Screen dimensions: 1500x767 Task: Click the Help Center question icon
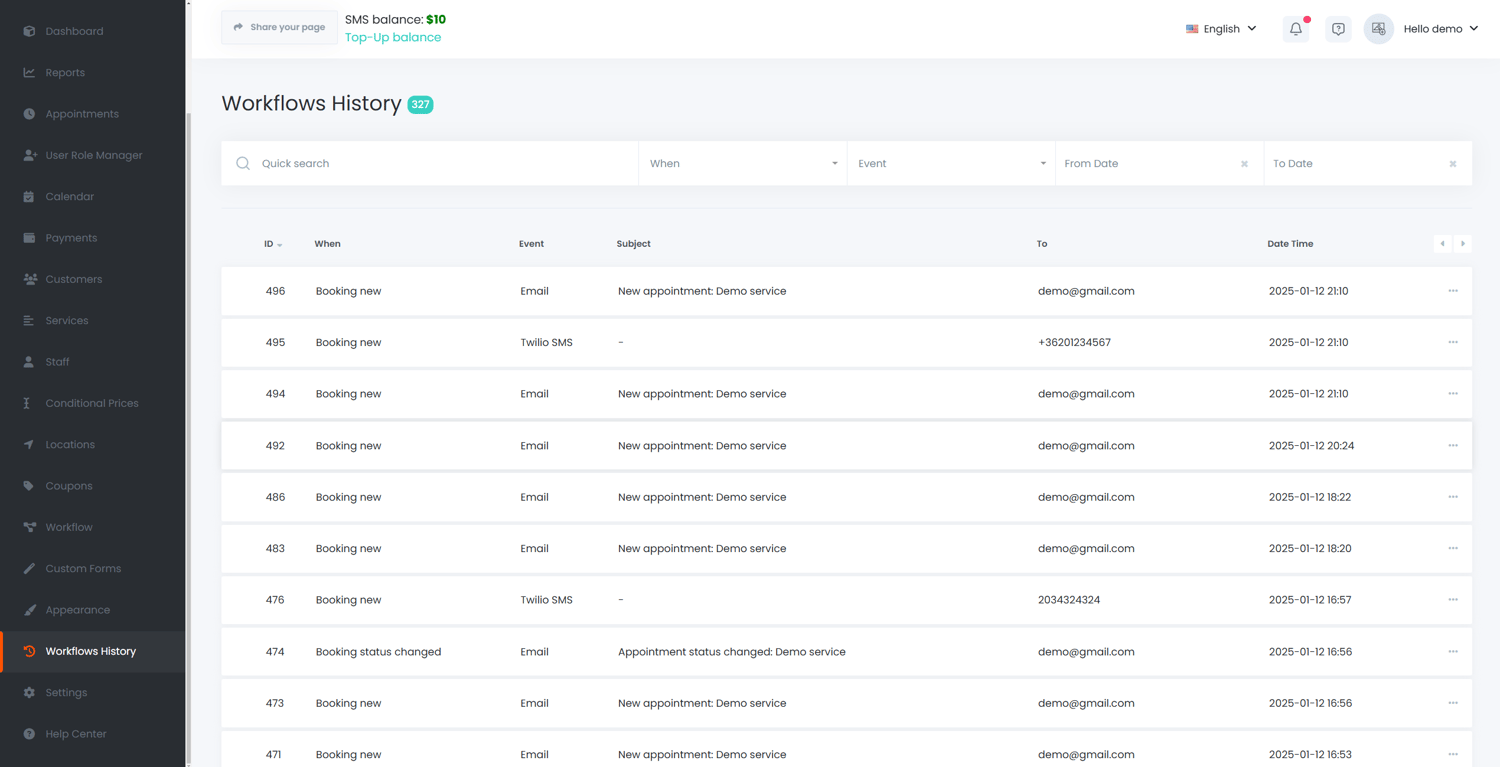tap(29, 734)
